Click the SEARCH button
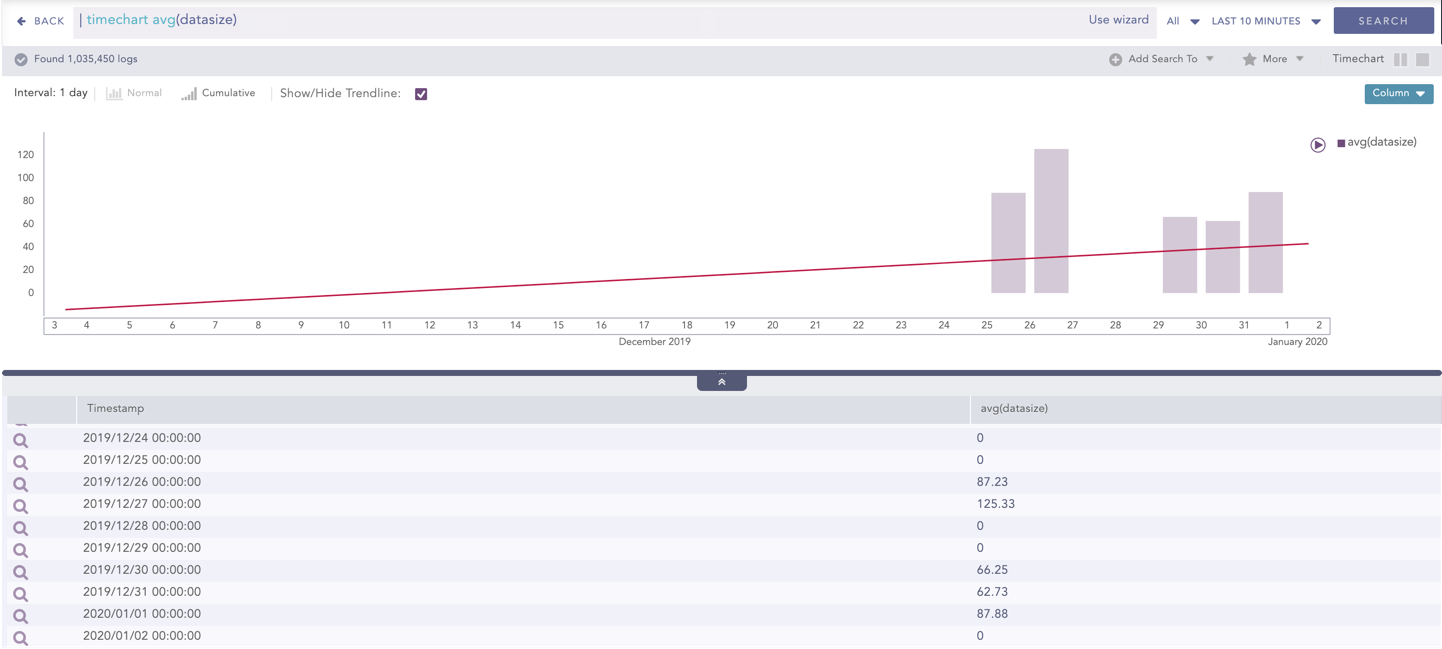 tap(1383, 20)
